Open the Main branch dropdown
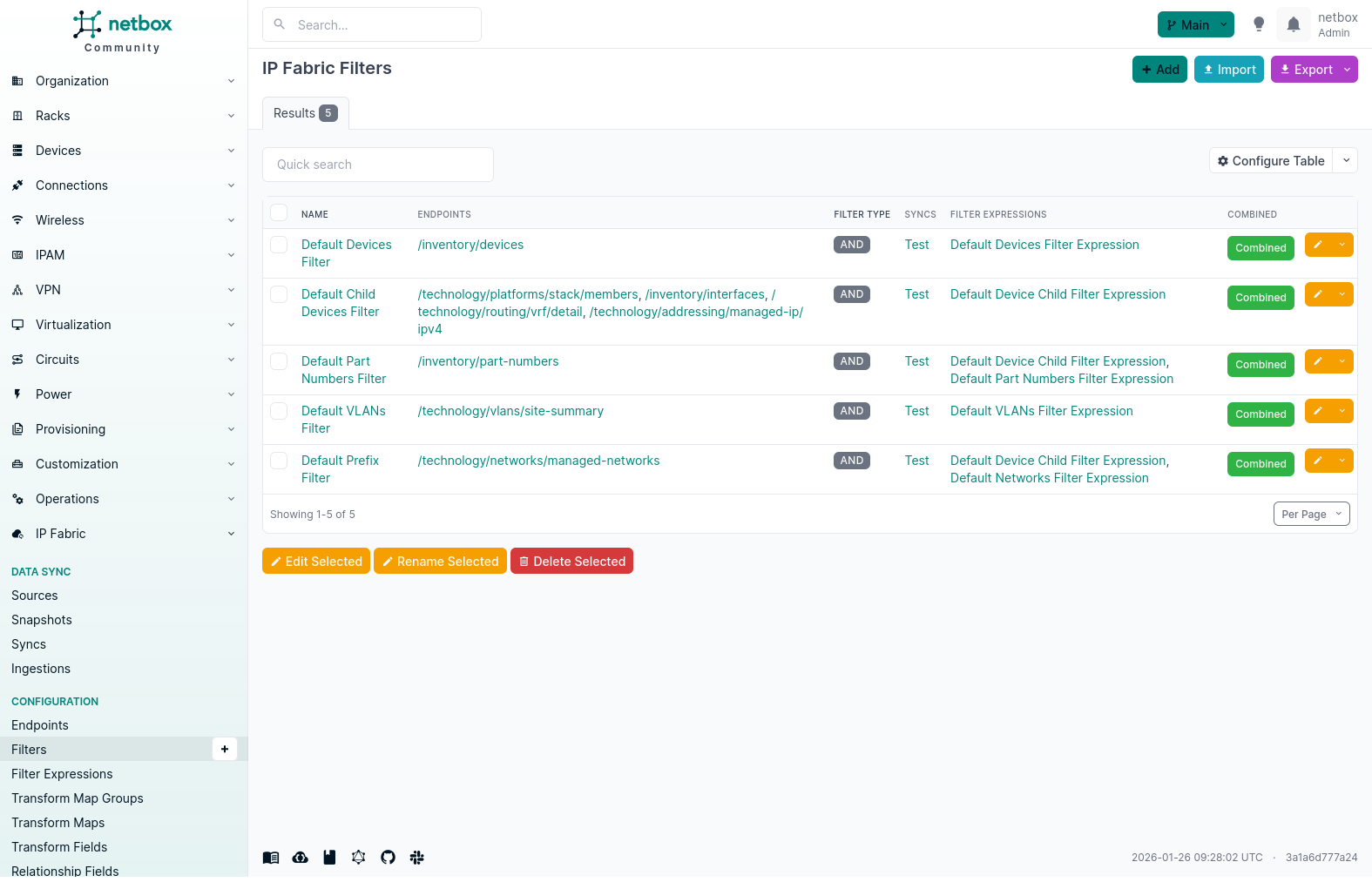The width and height of the screenshot is (1372, 882). [x=1195, y=24]
